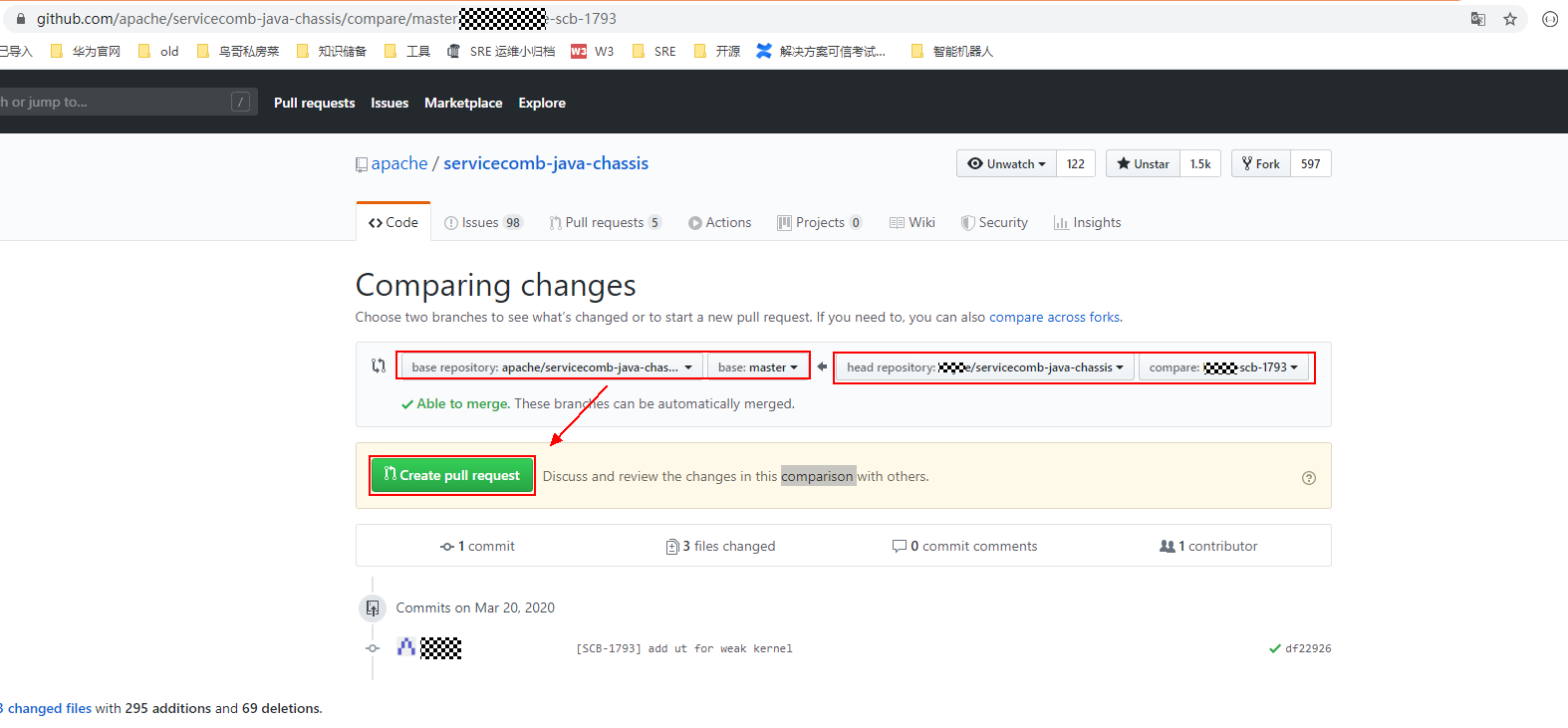
Task: Open the Security tab
Action: pos(994,222)
